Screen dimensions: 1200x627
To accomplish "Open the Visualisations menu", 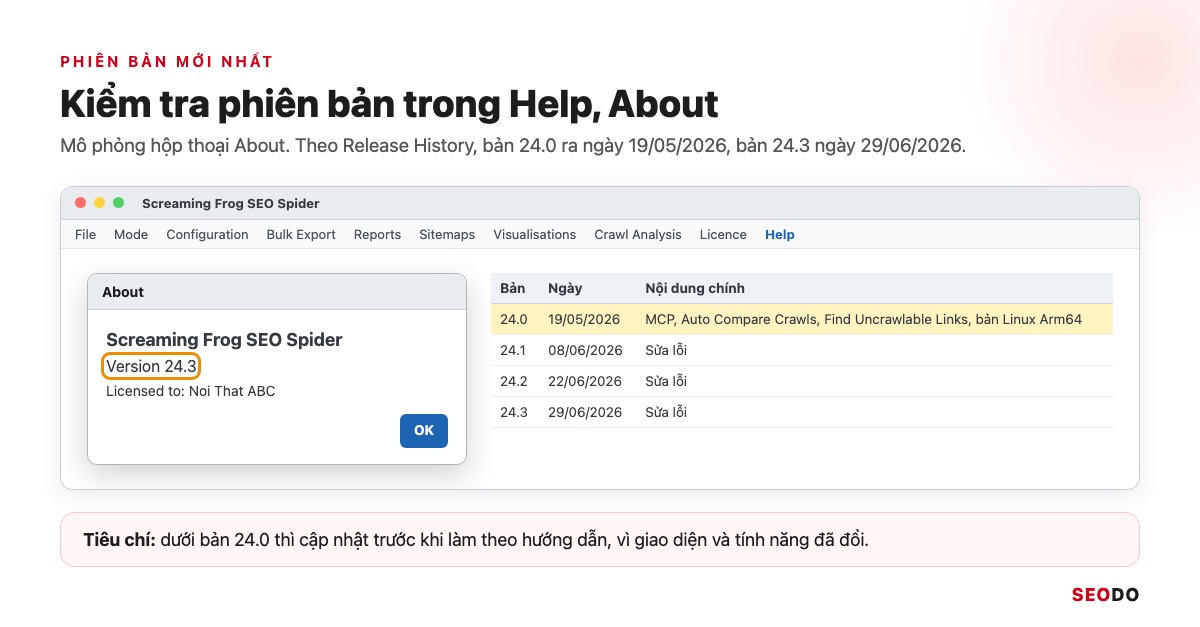I will (534, 234).
